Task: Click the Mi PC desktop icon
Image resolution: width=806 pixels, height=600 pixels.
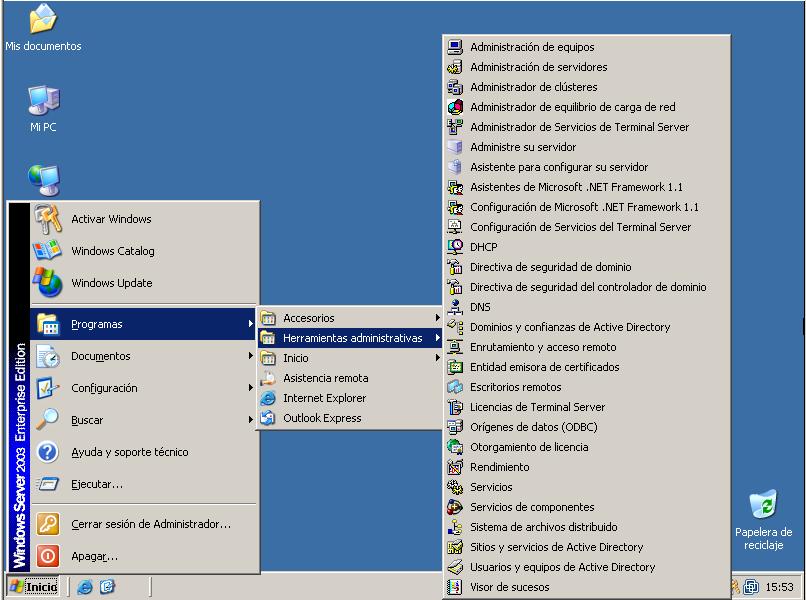Action: click(x=44, y=100)
